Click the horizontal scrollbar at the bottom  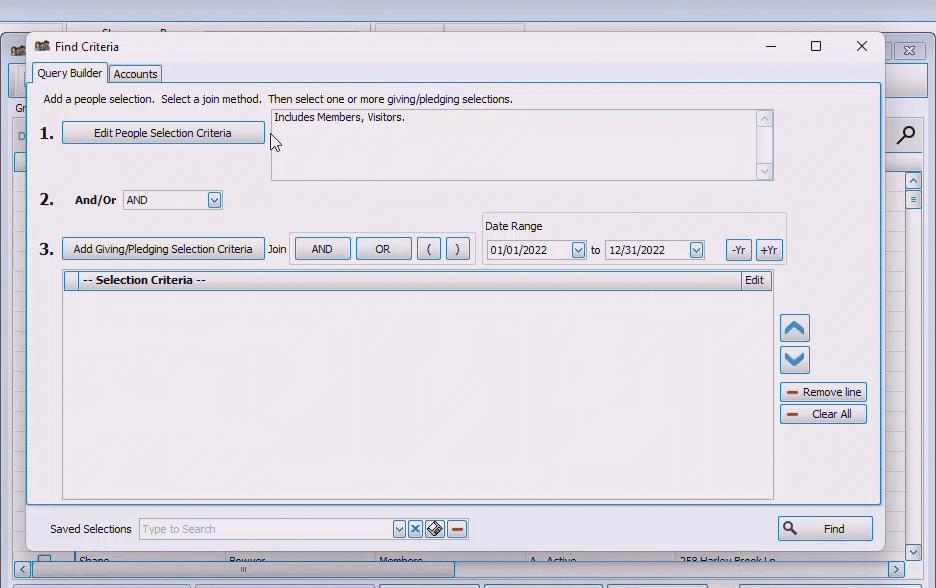[x=243, y=569]
